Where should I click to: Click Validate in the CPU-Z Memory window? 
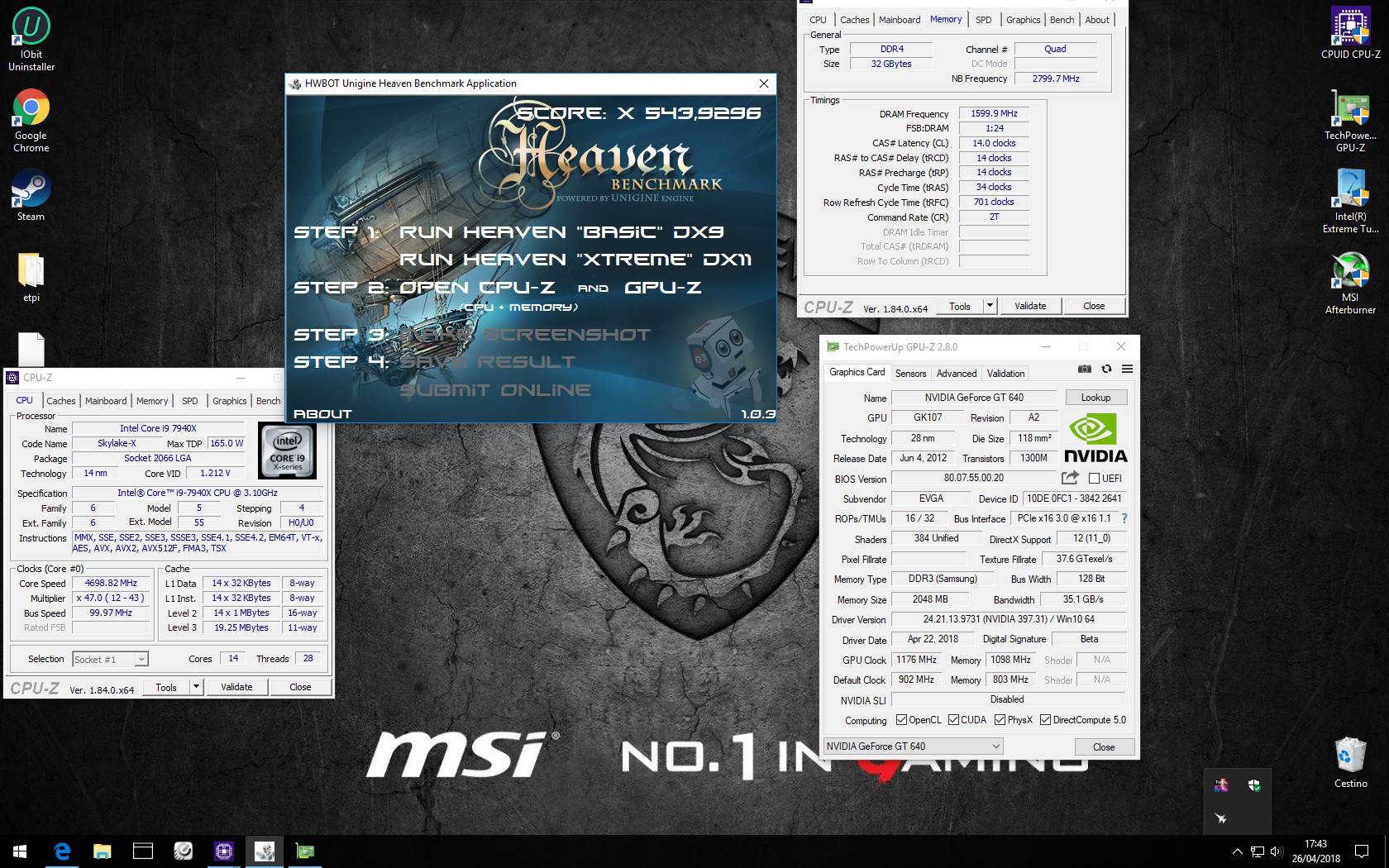1030,306
